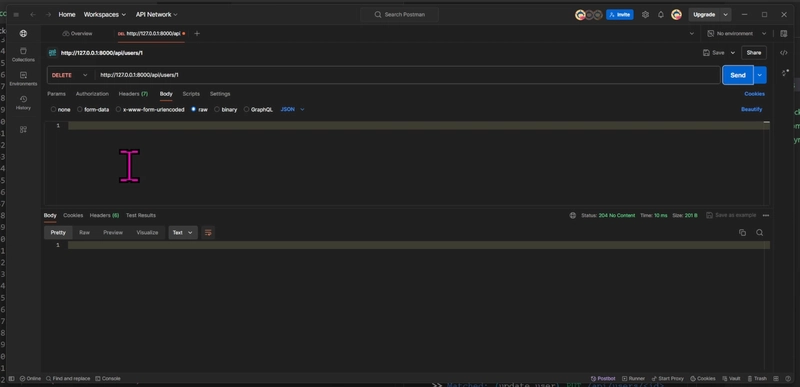Switch to the Authorization tab

pos(92,94)
